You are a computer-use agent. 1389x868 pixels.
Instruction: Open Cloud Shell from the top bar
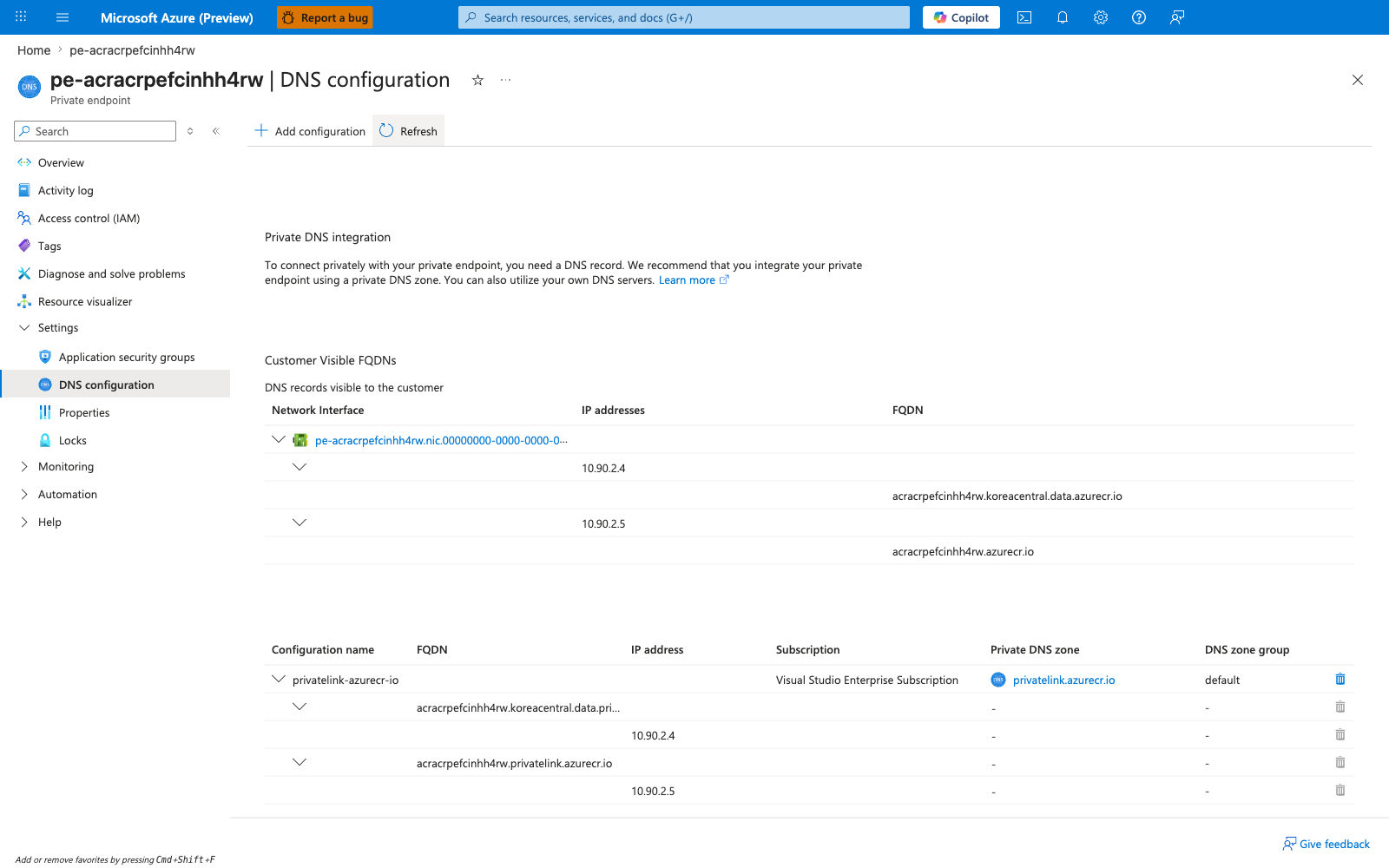[x=1024, y=17]
